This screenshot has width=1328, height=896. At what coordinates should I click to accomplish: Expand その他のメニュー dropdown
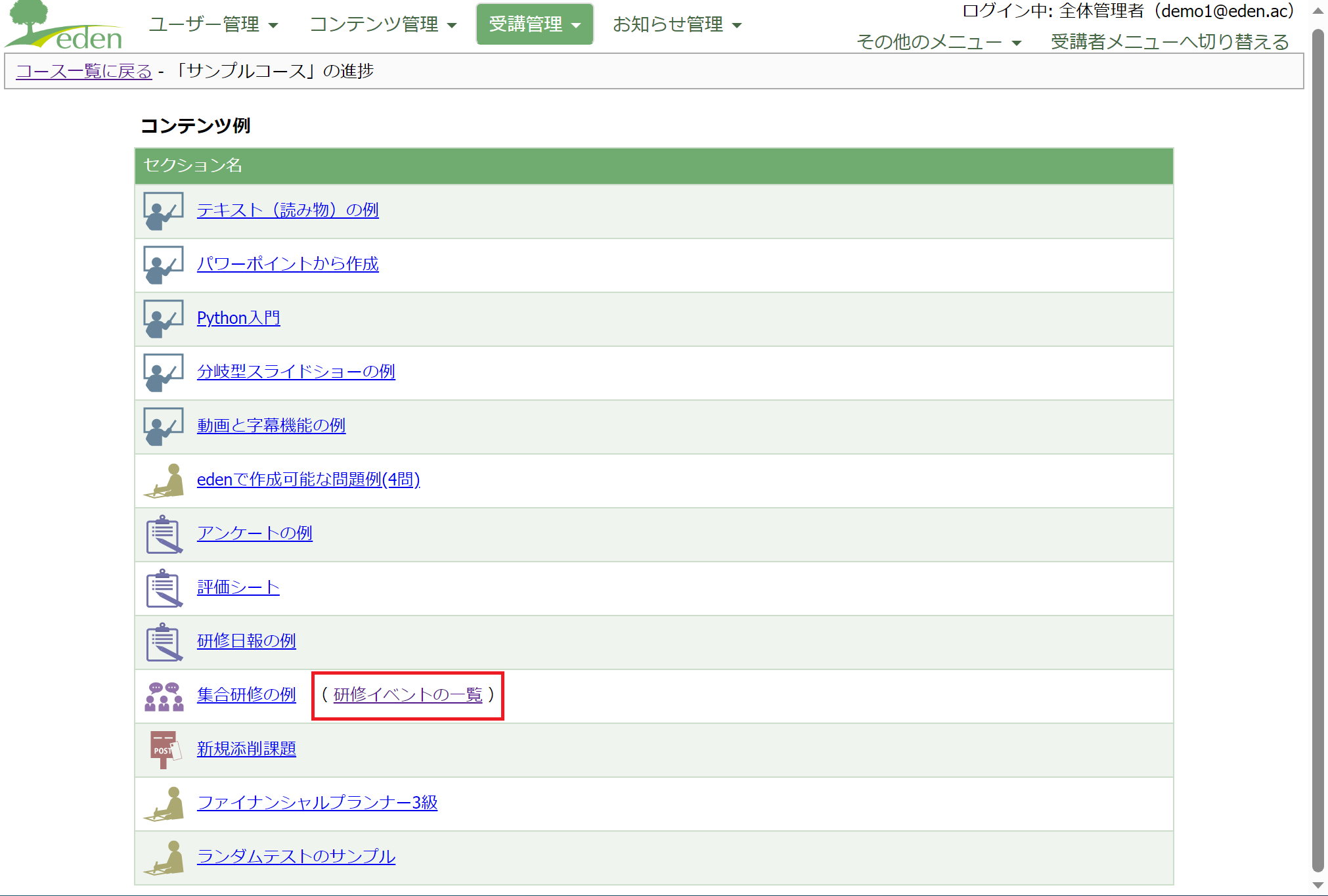[x=939, y=42]
